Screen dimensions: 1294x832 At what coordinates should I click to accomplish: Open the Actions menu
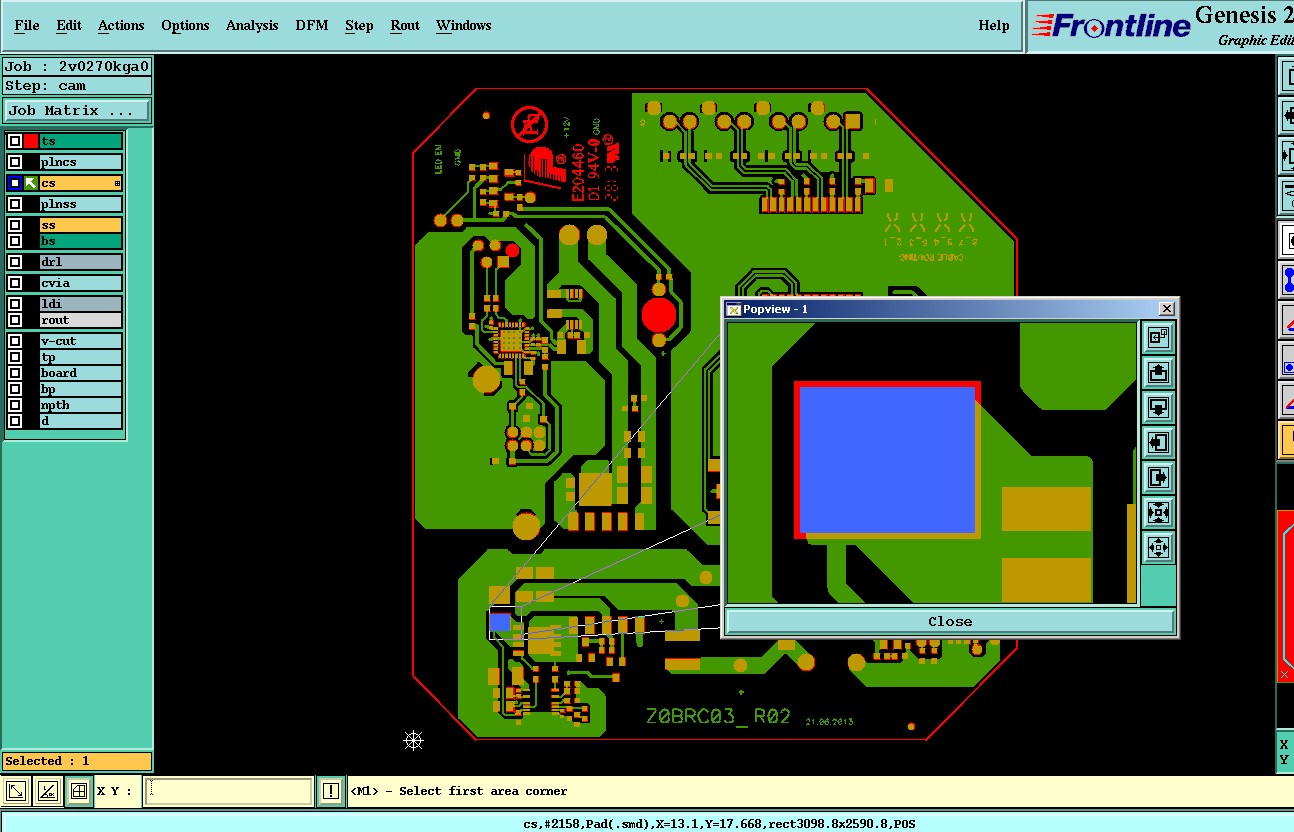click(x=121, y=25)
